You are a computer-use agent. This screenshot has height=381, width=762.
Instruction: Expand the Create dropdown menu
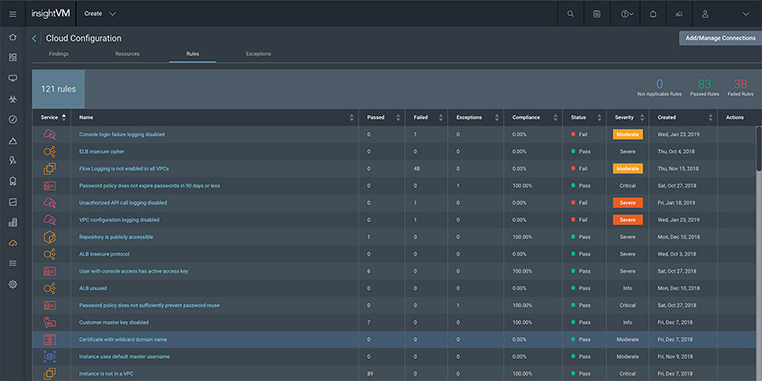click(100, 14)
